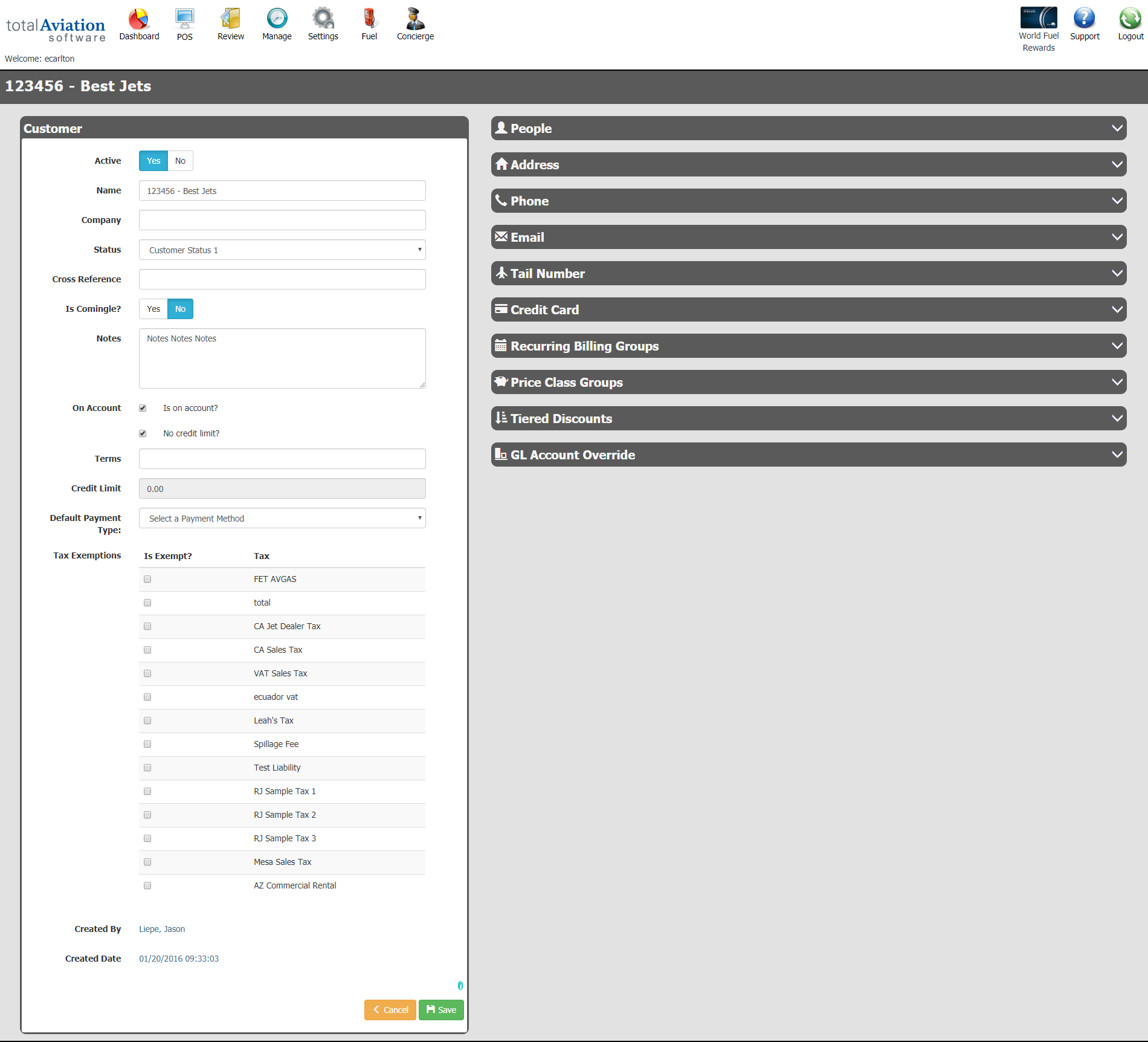
Task: Click the green Save button
Action: (x=441, y=1010)
